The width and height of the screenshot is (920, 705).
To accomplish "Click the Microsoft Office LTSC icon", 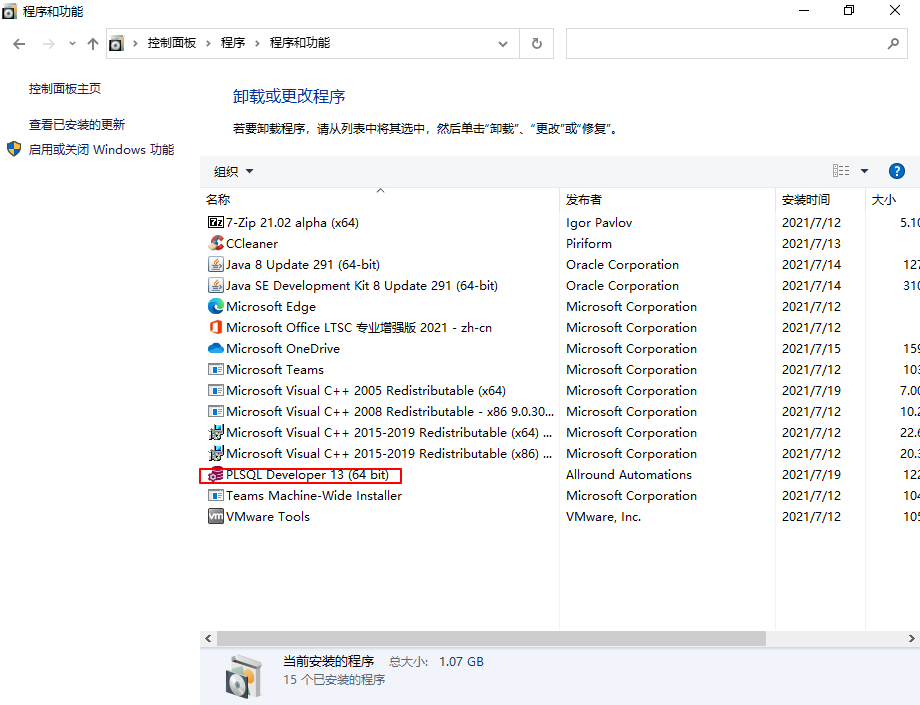I will [x=216, y=327].
